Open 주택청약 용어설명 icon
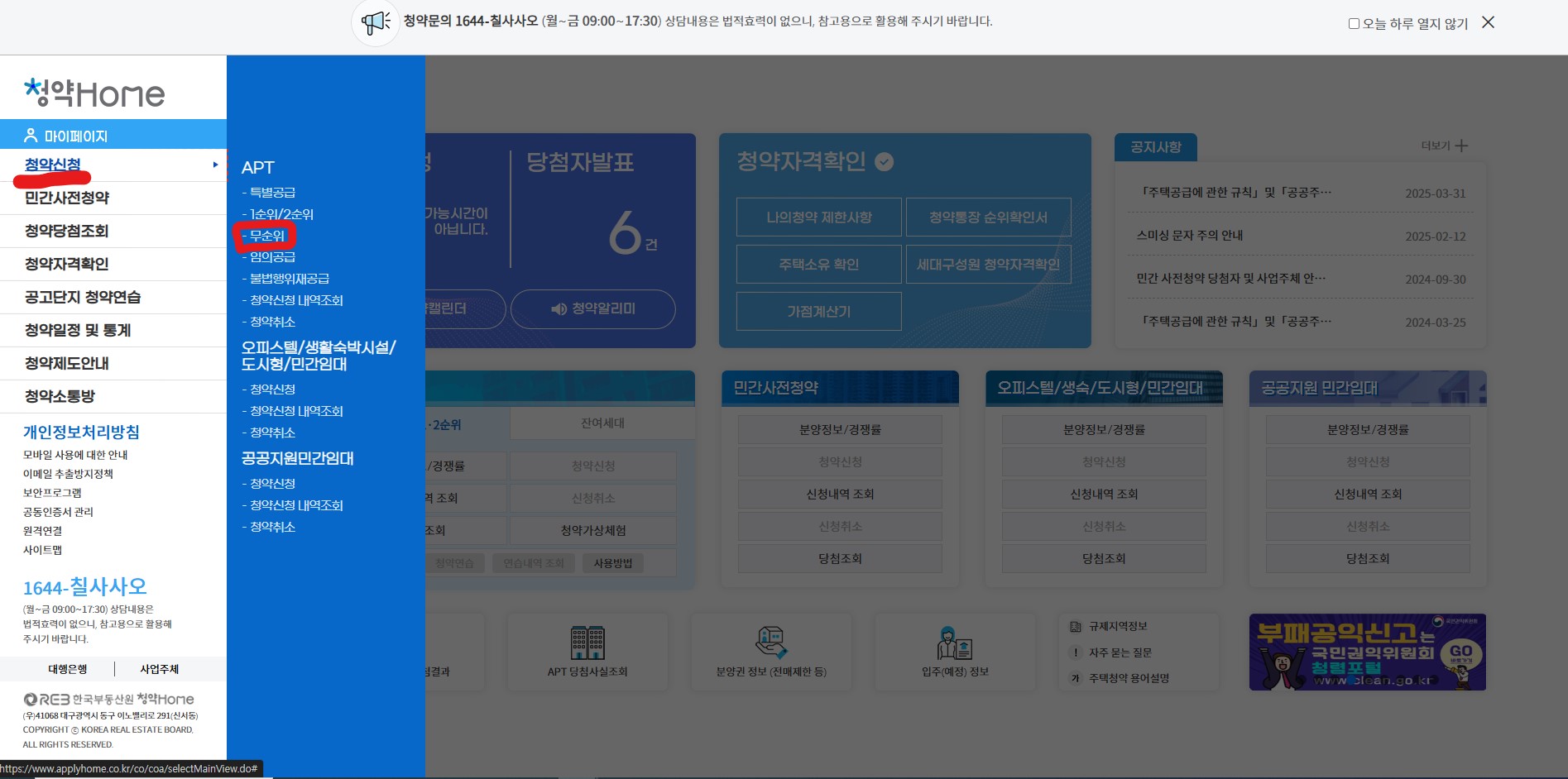Viewport: 1568px width, 779px height. [x=1075, y=676]
